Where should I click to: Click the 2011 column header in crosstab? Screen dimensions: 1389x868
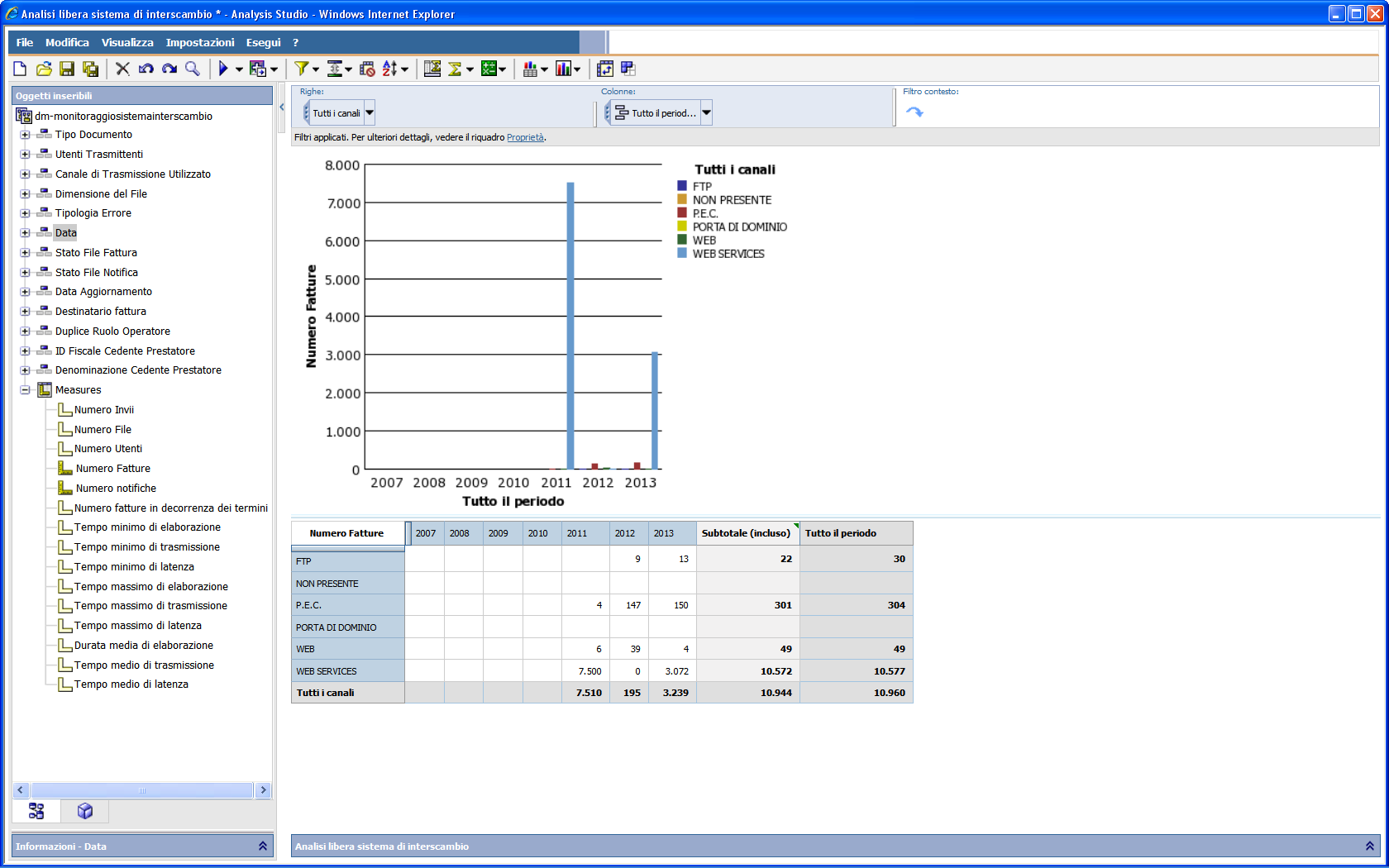point(585,533)
